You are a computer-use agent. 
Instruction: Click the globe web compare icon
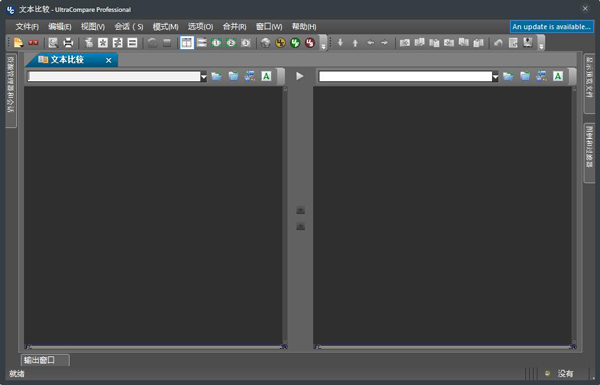tap(265, 42)
